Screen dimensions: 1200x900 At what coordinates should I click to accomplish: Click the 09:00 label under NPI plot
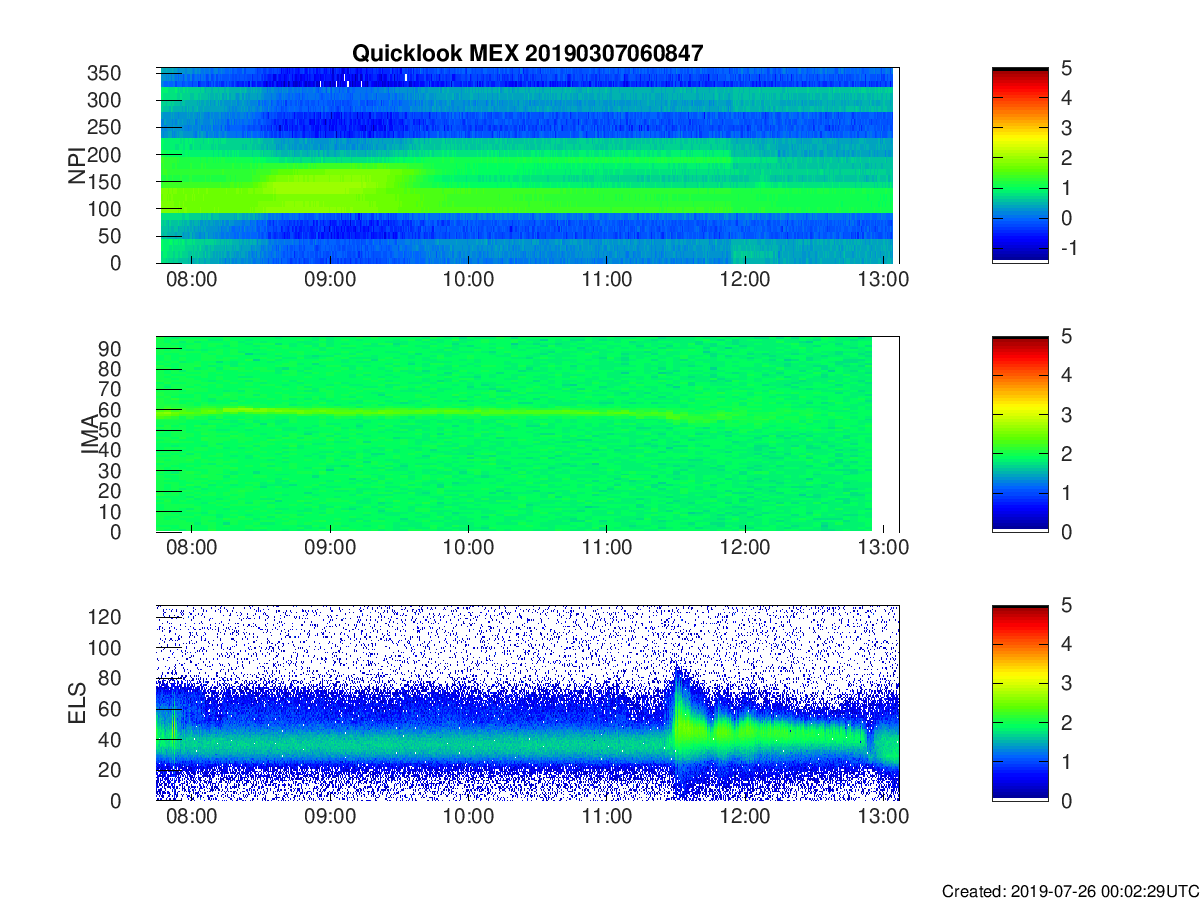coord(330,280)
